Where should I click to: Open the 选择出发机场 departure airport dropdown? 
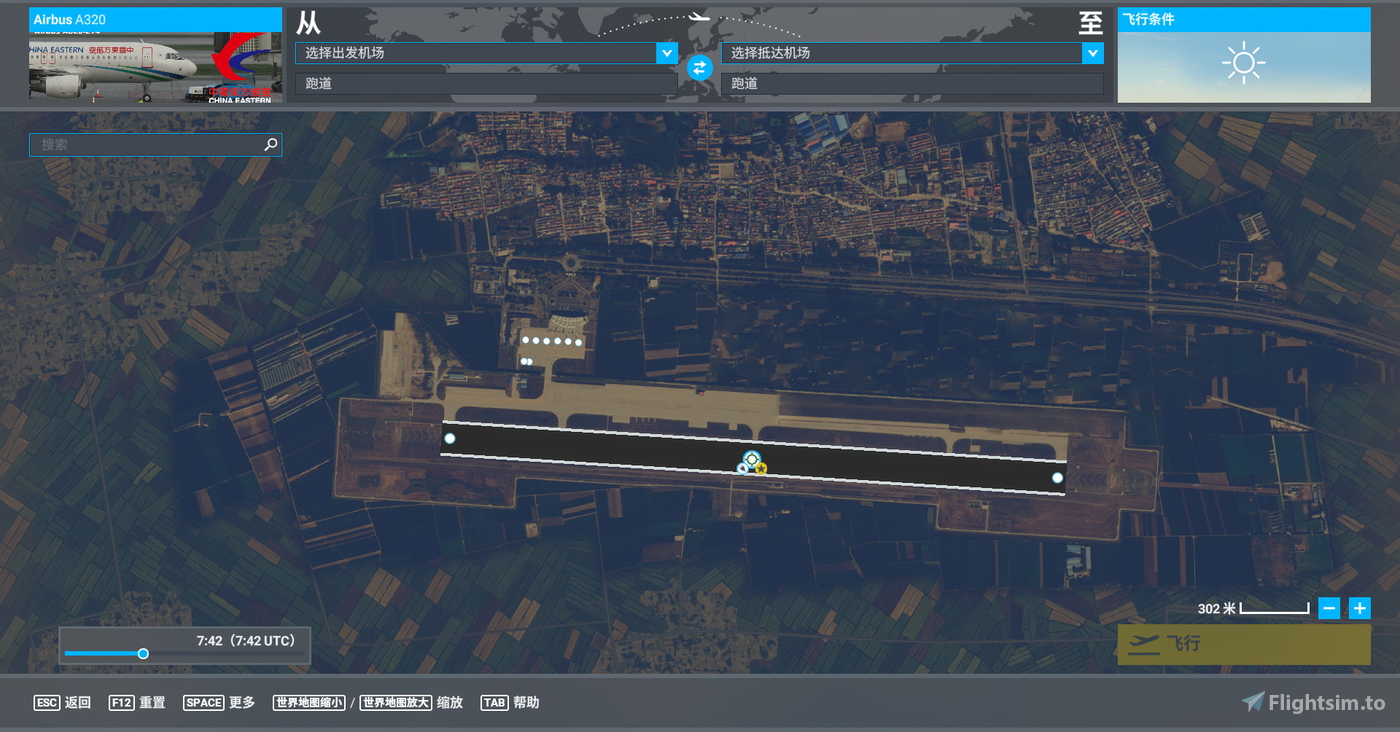pos(486,52)
